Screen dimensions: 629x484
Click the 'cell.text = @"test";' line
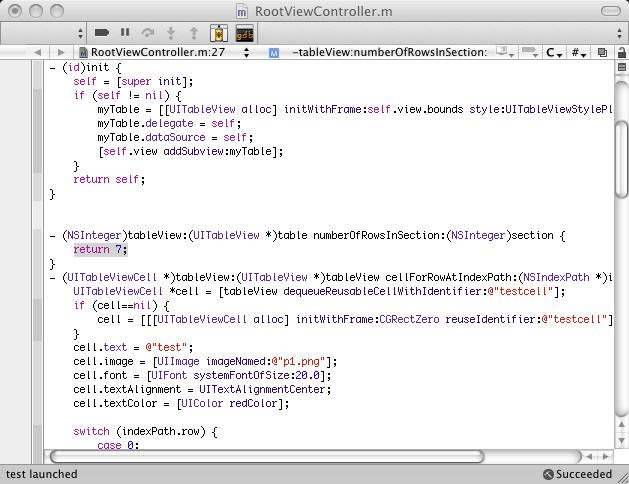point(133,347)
